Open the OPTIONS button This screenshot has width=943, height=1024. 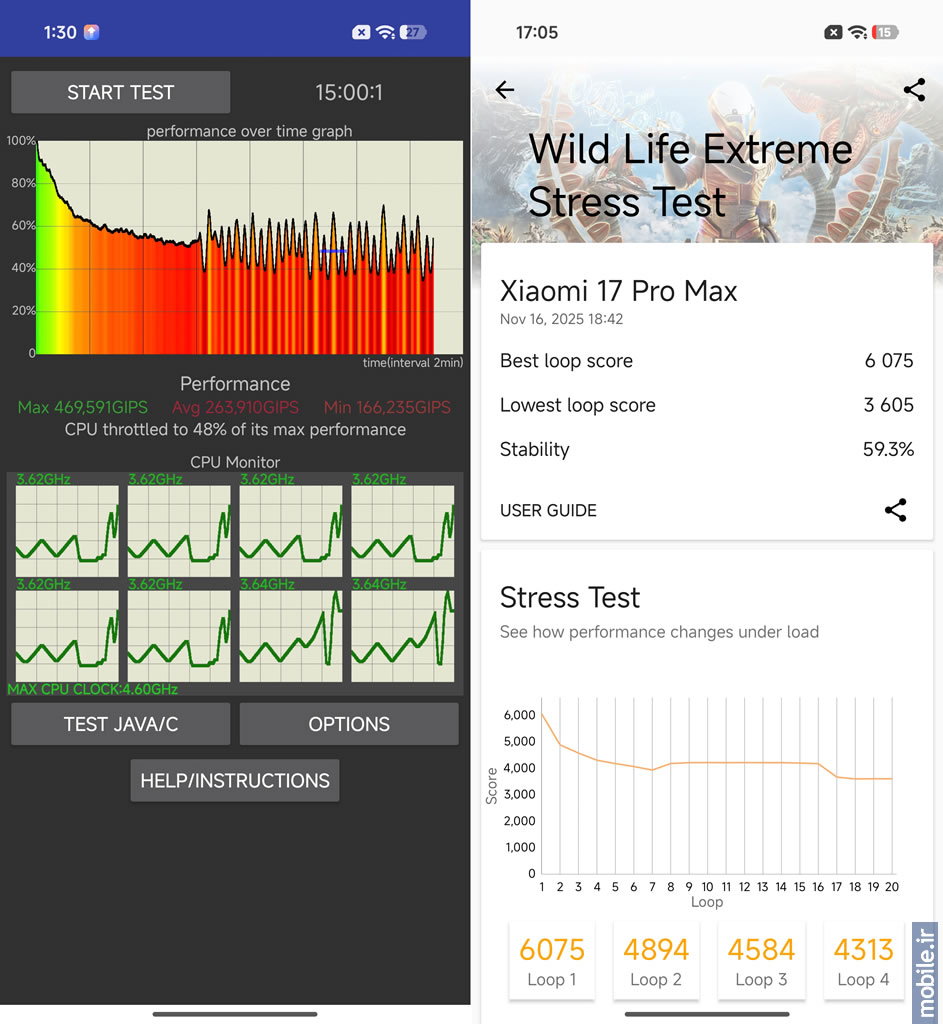(349, 724)
